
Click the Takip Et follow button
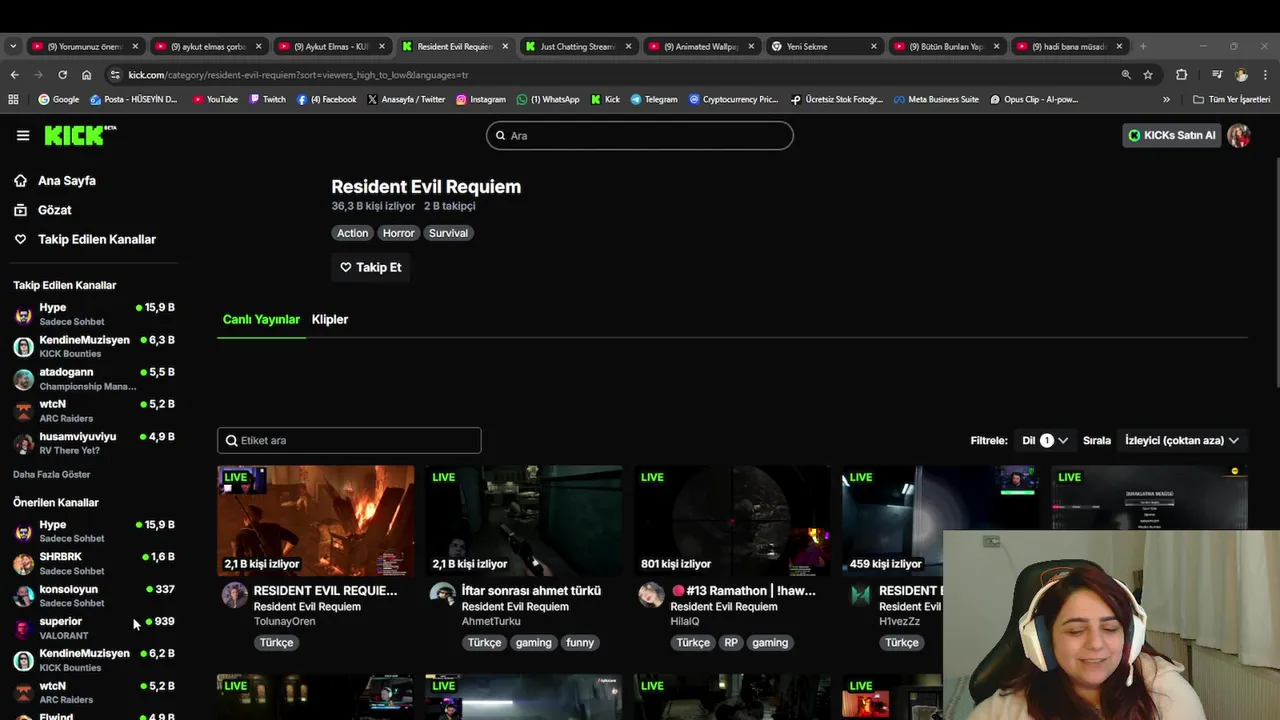point(370,267)
